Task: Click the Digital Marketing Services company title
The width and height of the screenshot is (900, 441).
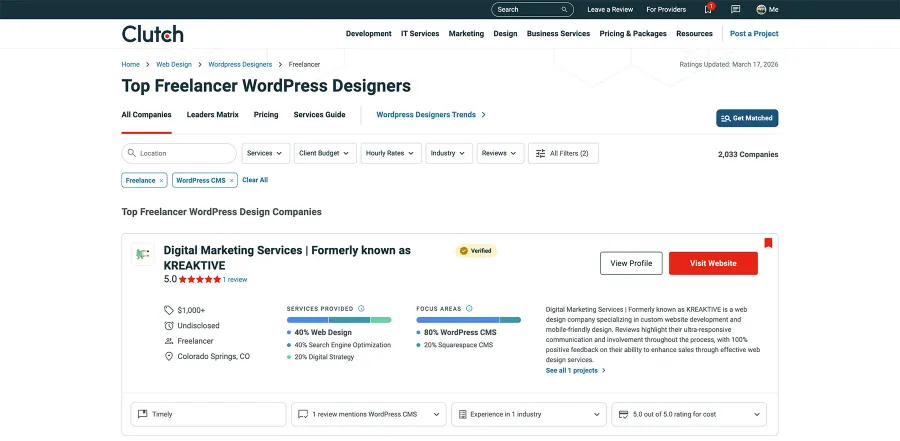Action: coord(287,258)
